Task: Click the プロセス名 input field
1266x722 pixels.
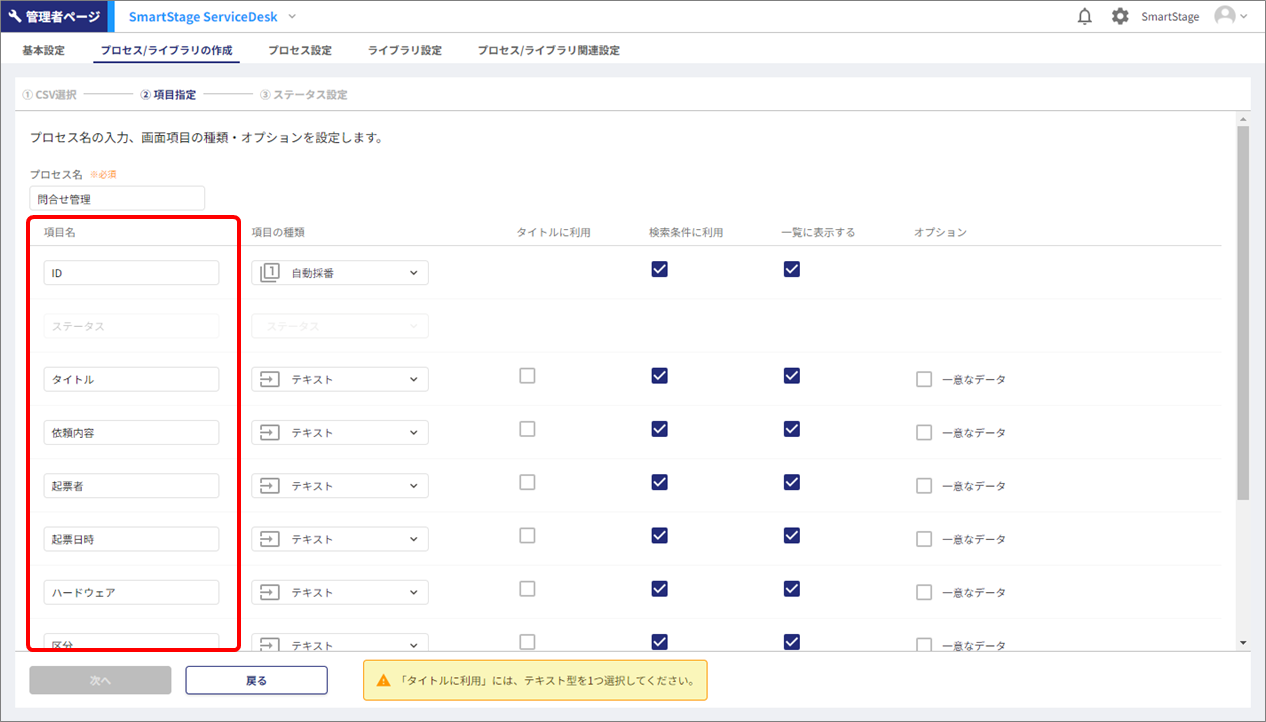Action: pyautogui.click(x=117, y=199)
